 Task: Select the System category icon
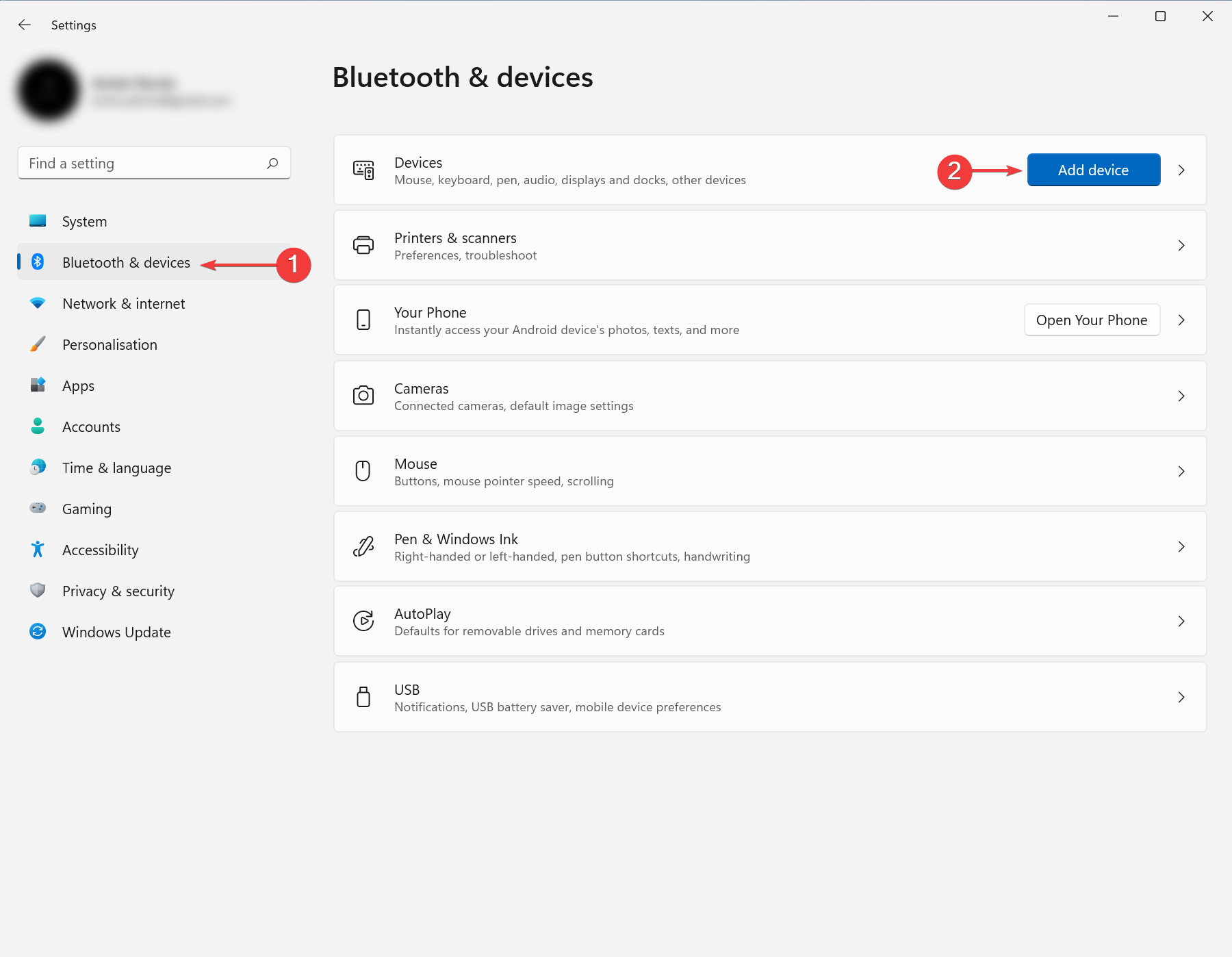point(38,221)
